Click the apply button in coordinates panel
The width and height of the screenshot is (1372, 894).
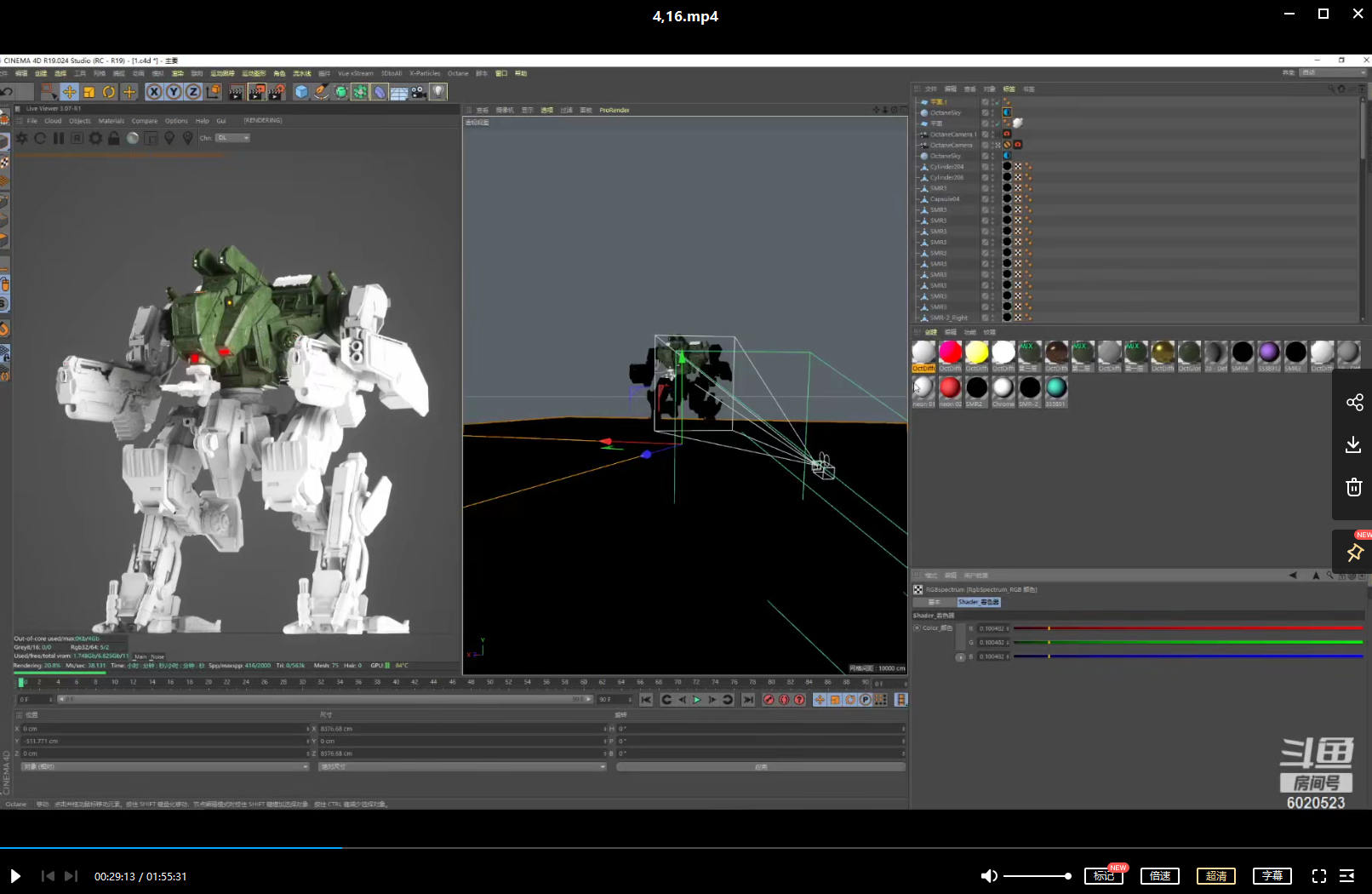[760, 767]
